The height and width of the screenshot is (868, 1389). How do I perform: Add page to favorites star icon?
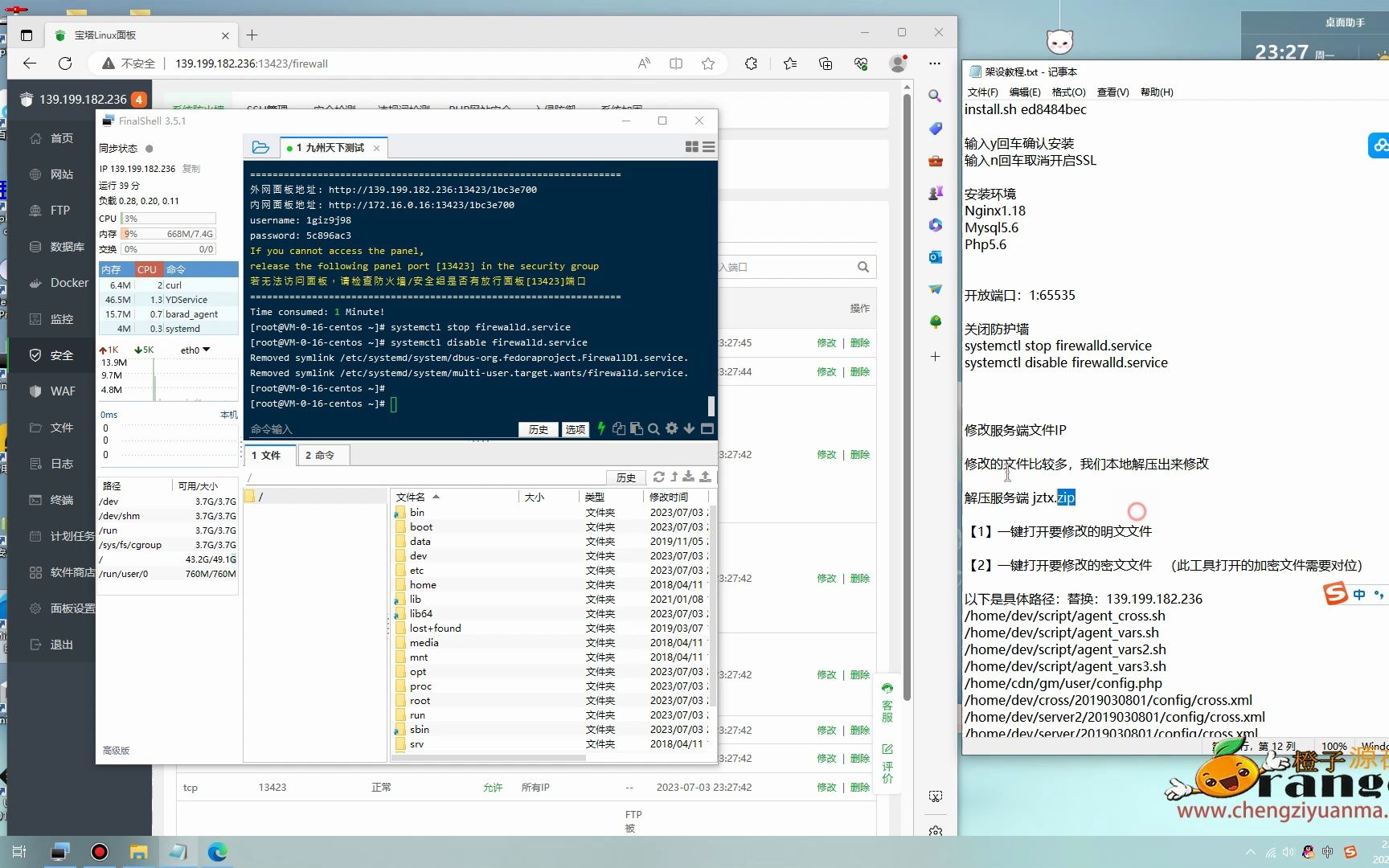(707, 63)
